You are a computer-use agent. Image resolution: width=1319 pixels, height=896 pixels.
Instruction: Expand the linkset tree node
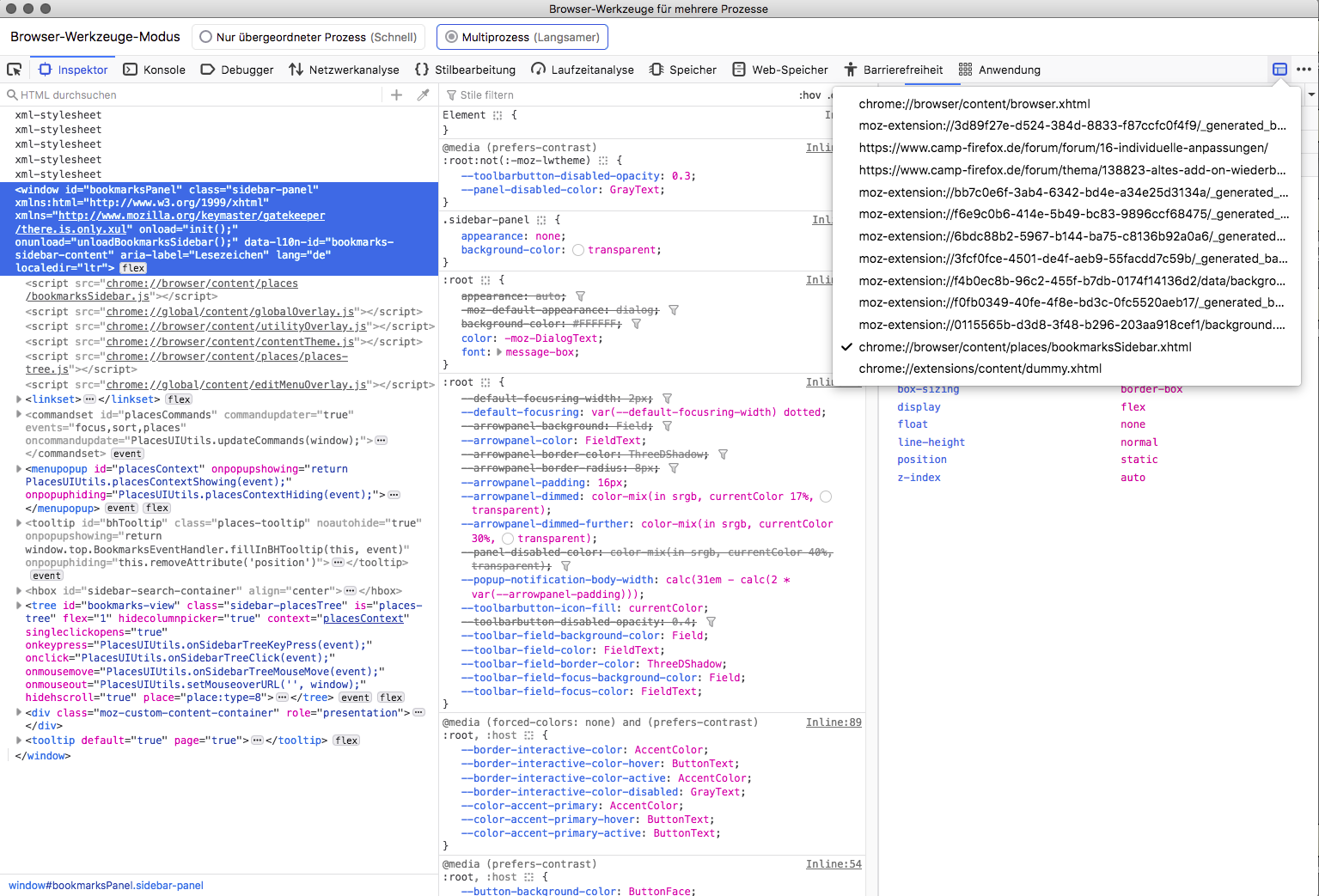point(19,399)
